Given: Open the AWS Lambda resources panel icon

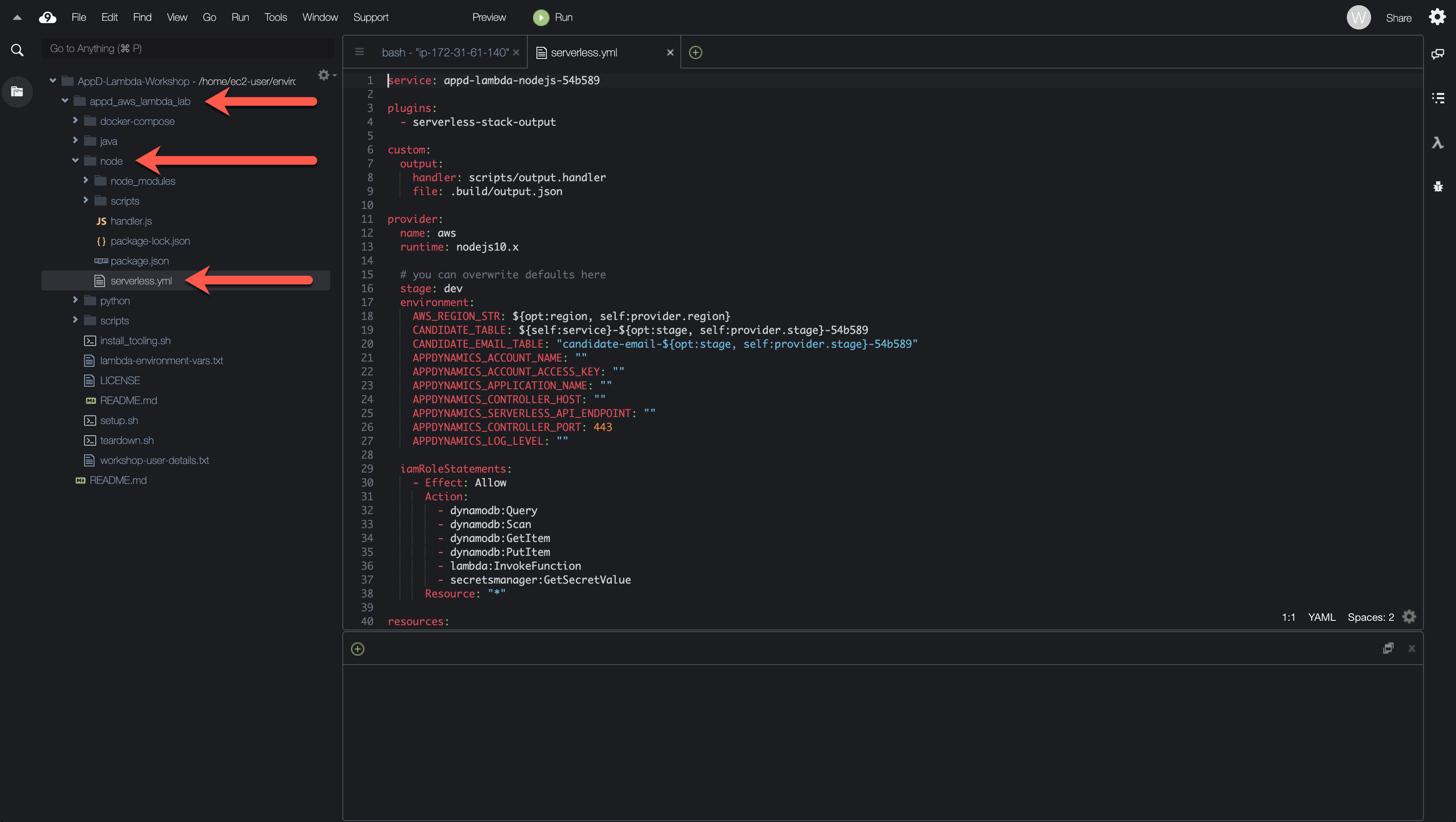Looking at the screenshot, I should click(x=1438, y=143).
